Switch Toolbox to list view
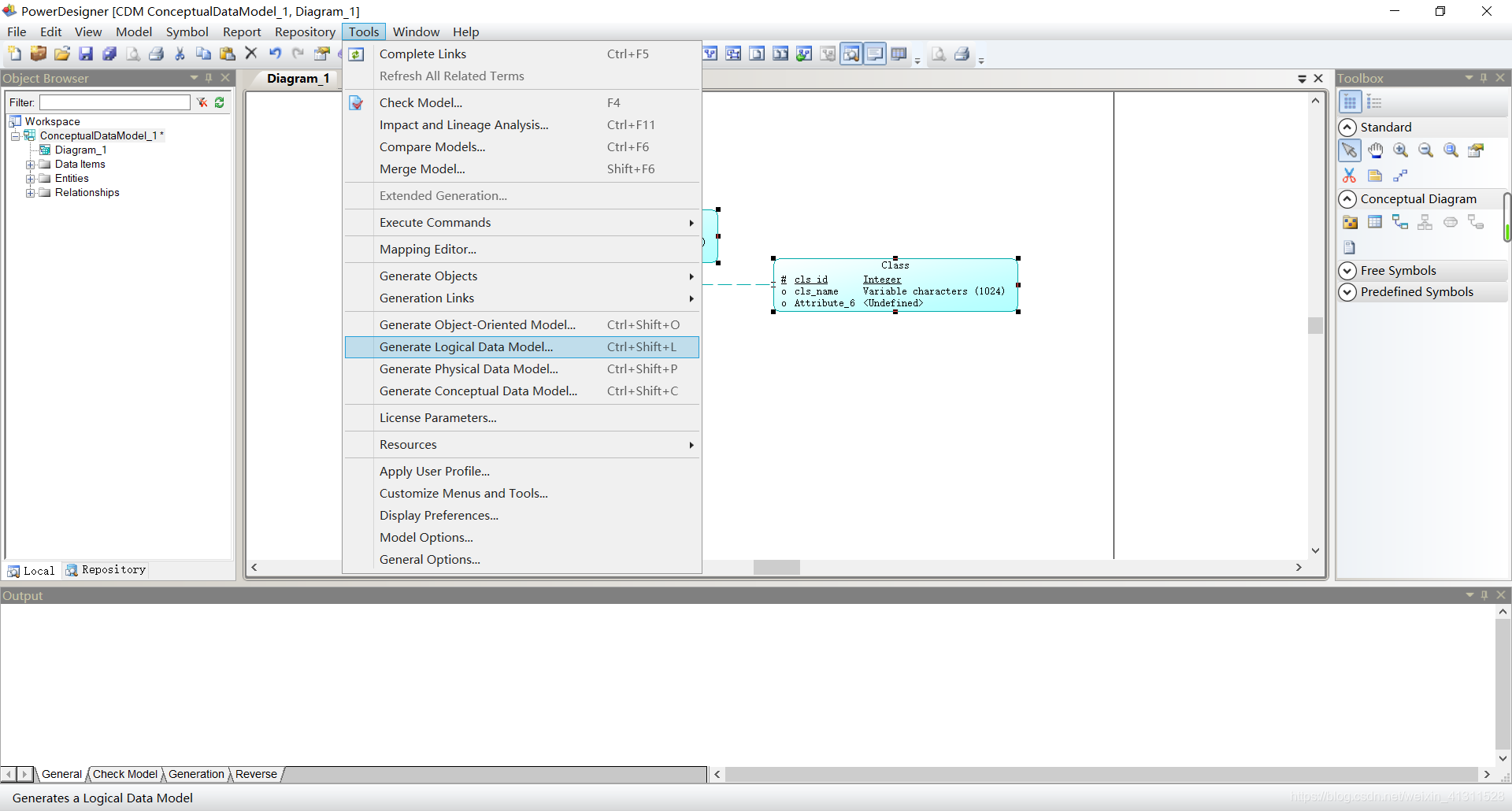1512x811 pixels. [1374, 102]
